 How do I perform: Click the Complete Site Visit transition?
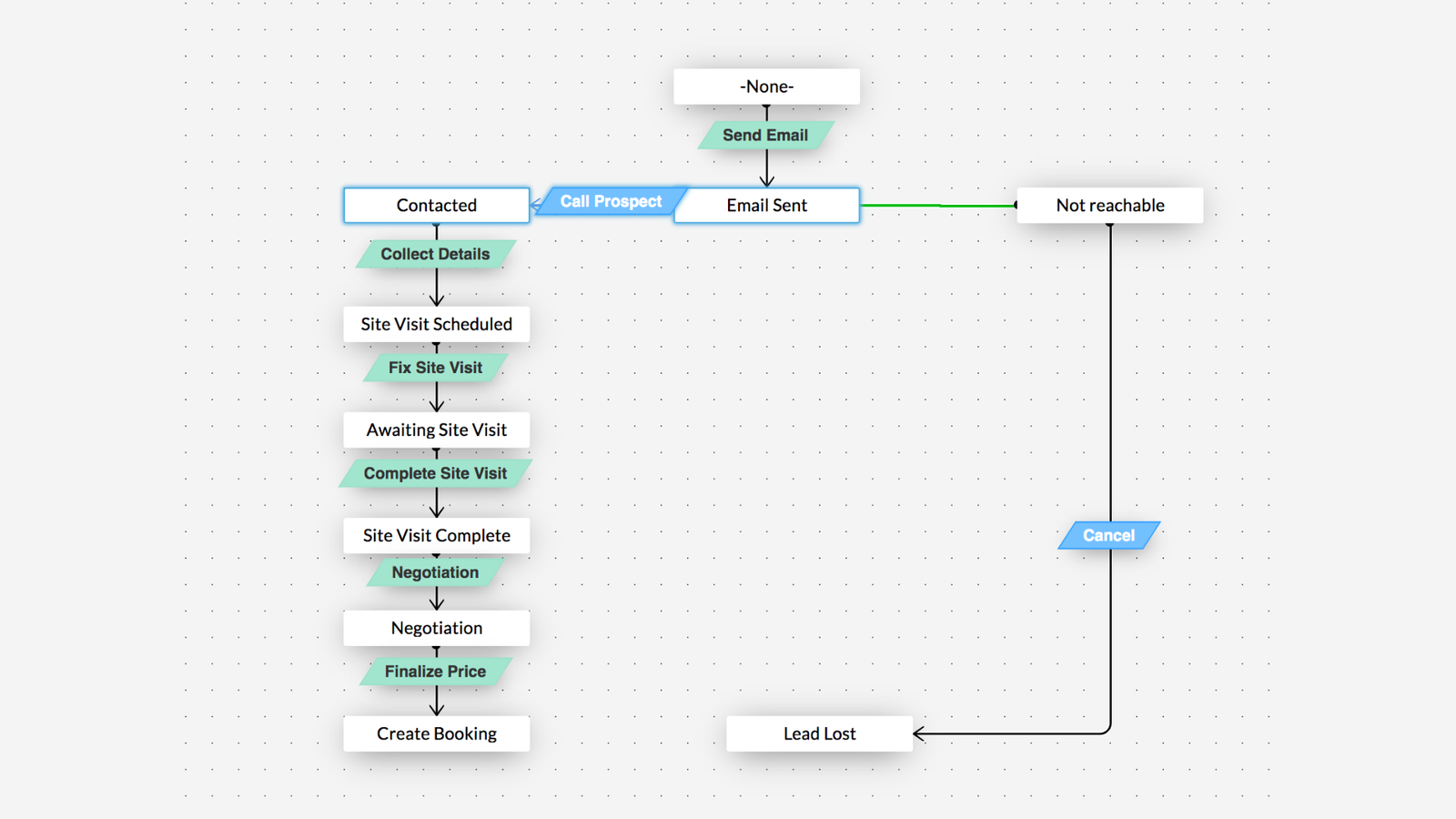436,473
